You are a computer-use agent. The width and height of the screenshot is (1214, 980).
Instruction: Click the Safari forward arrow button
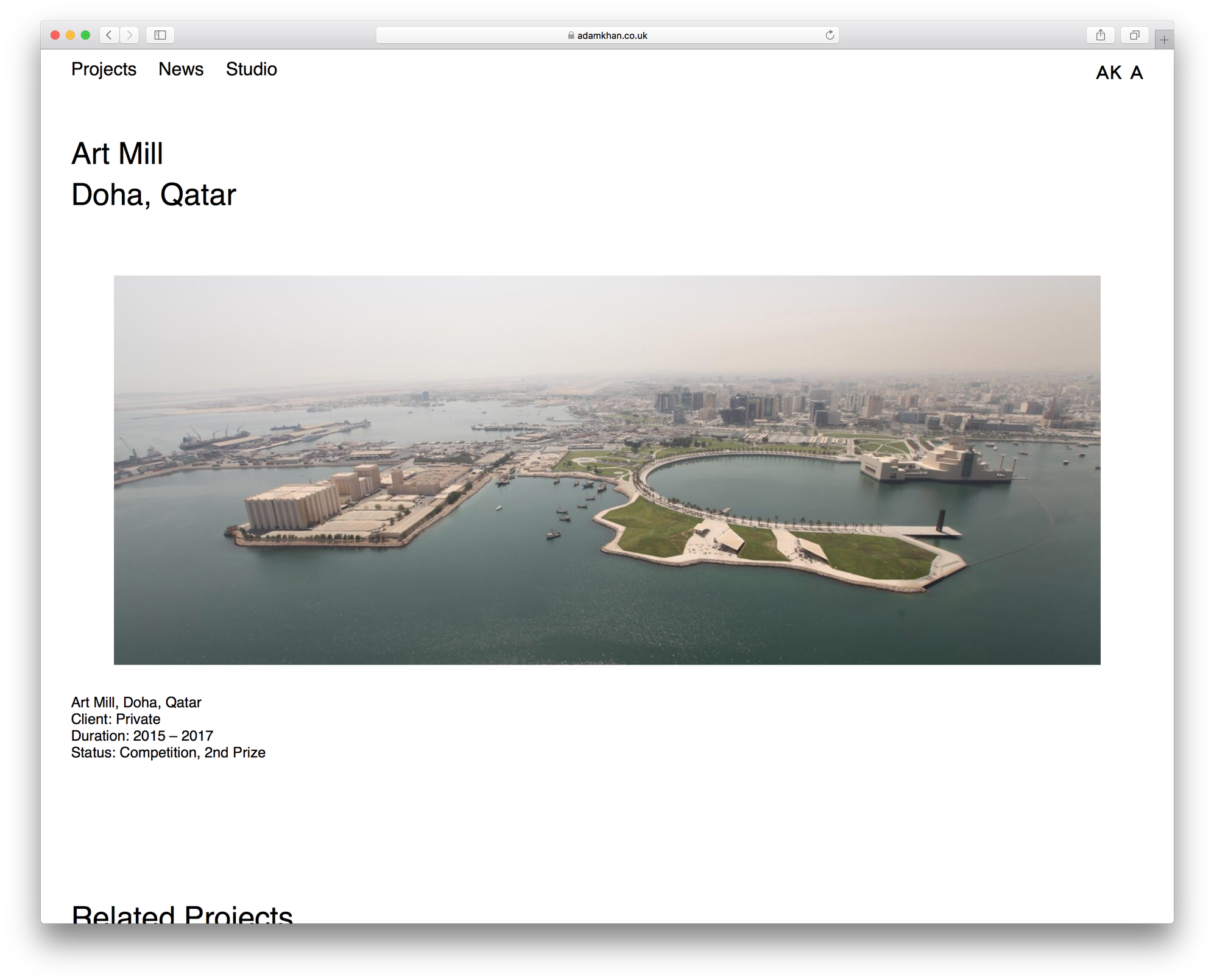pyautogui.click(x=129, y=35)
